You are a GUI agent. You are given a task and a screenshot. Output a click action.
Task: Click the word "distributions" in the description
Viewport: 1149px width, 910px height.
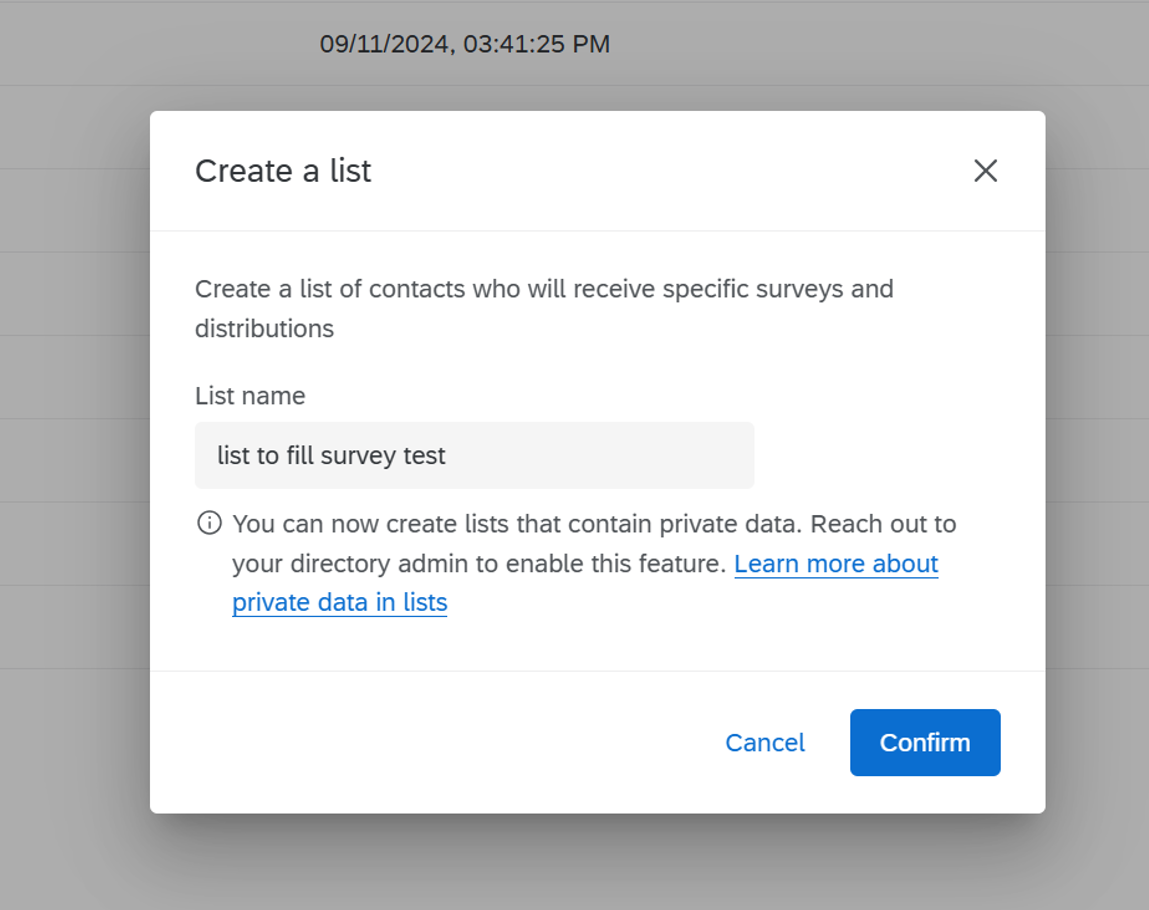click(x=264, y=328)
